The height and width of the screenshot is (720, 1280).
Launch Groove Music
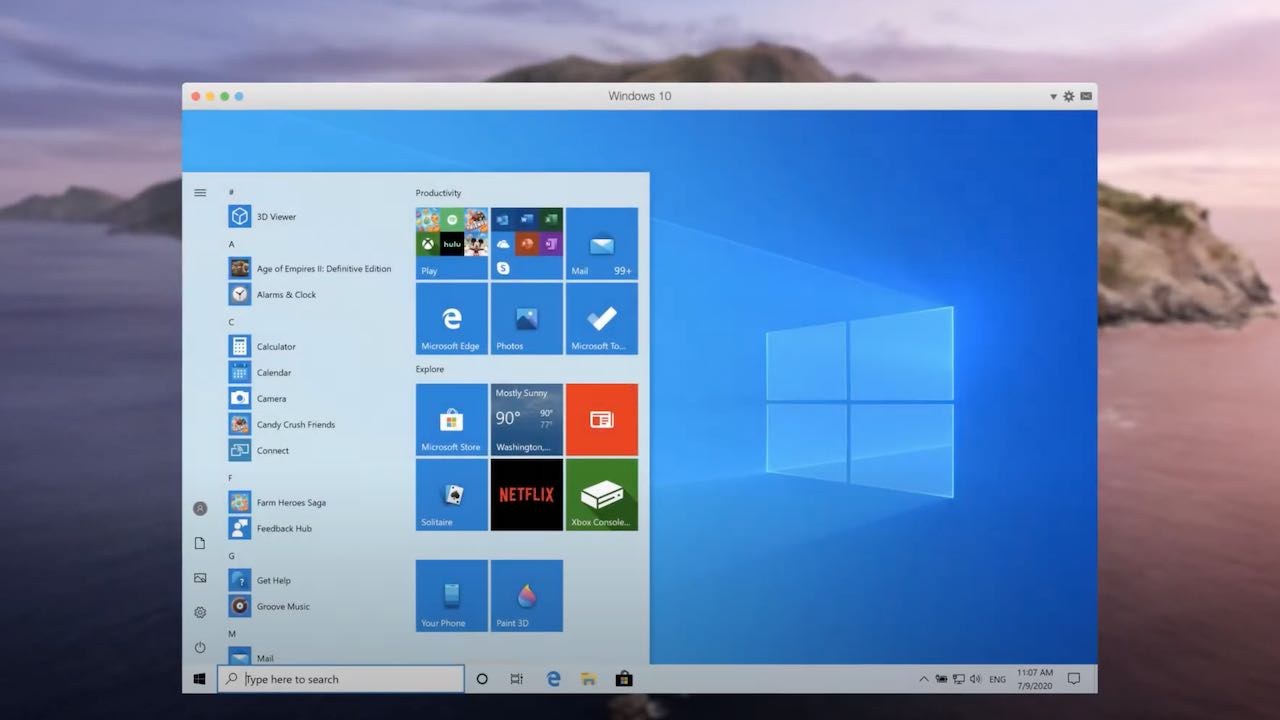pos(310,607)
